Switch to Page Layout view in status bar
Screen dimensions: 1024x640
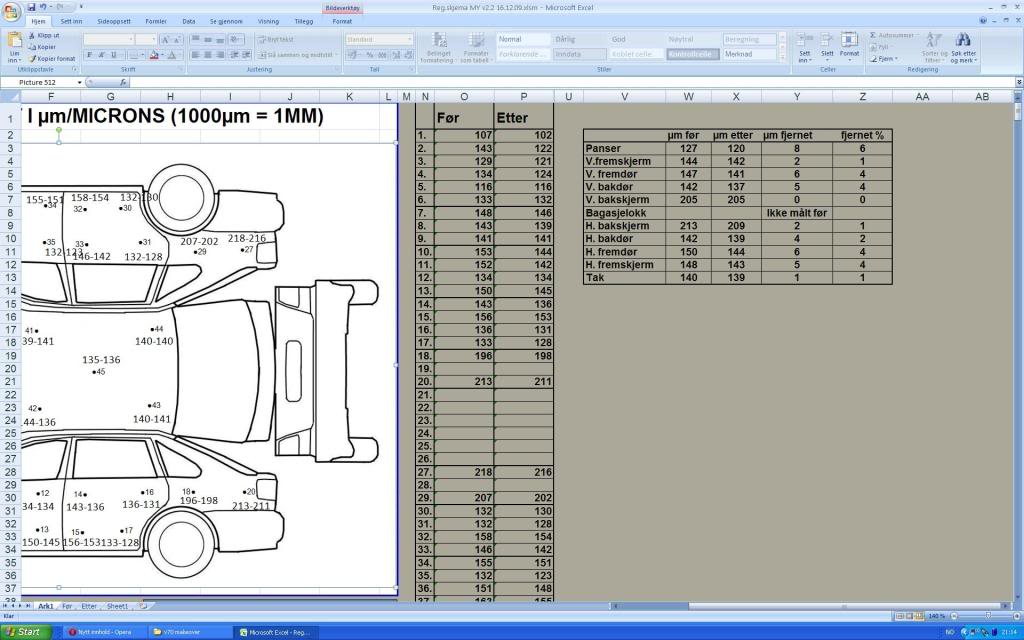(909, 616)
